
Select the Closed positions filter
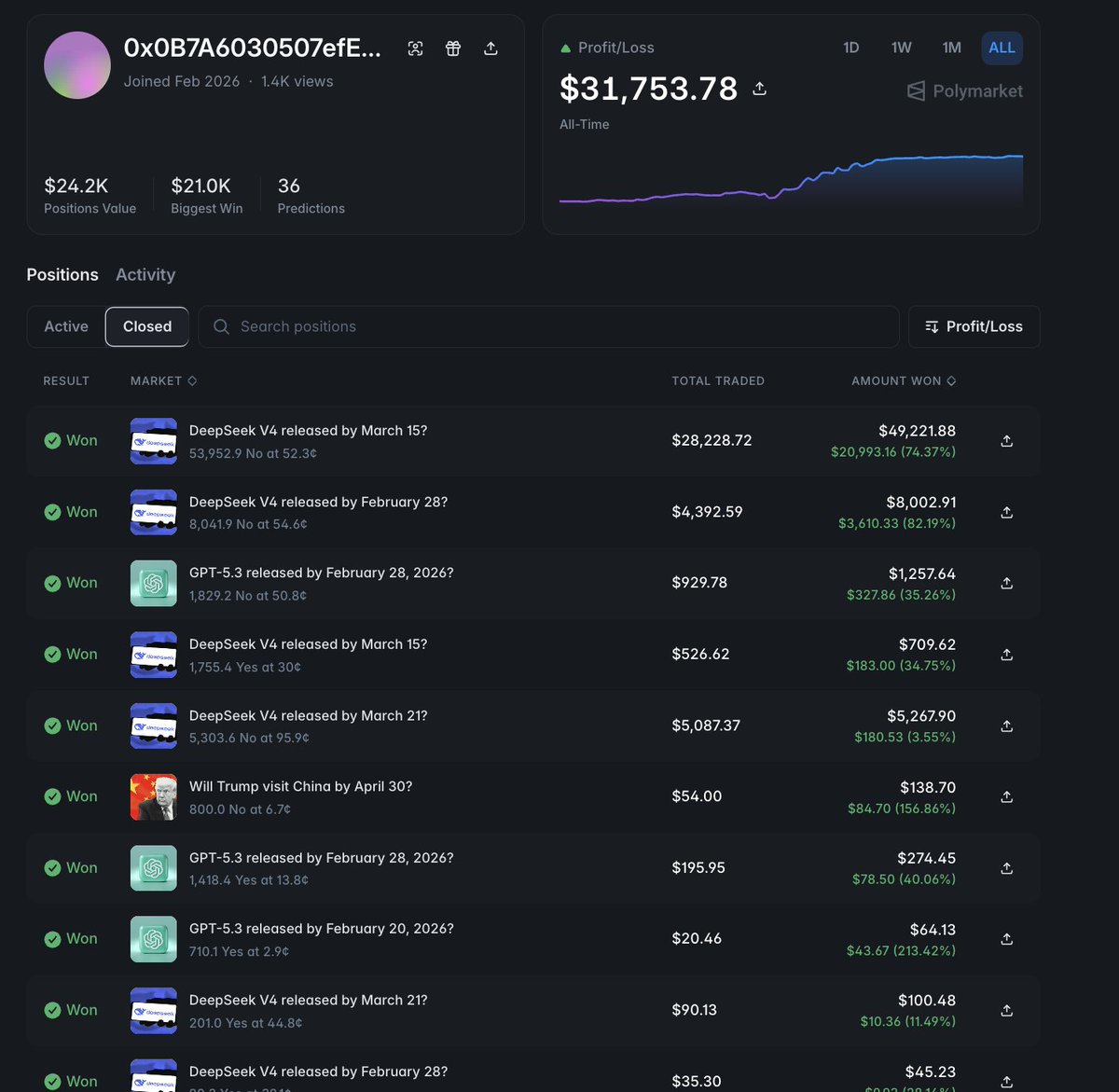coord(147,326)
